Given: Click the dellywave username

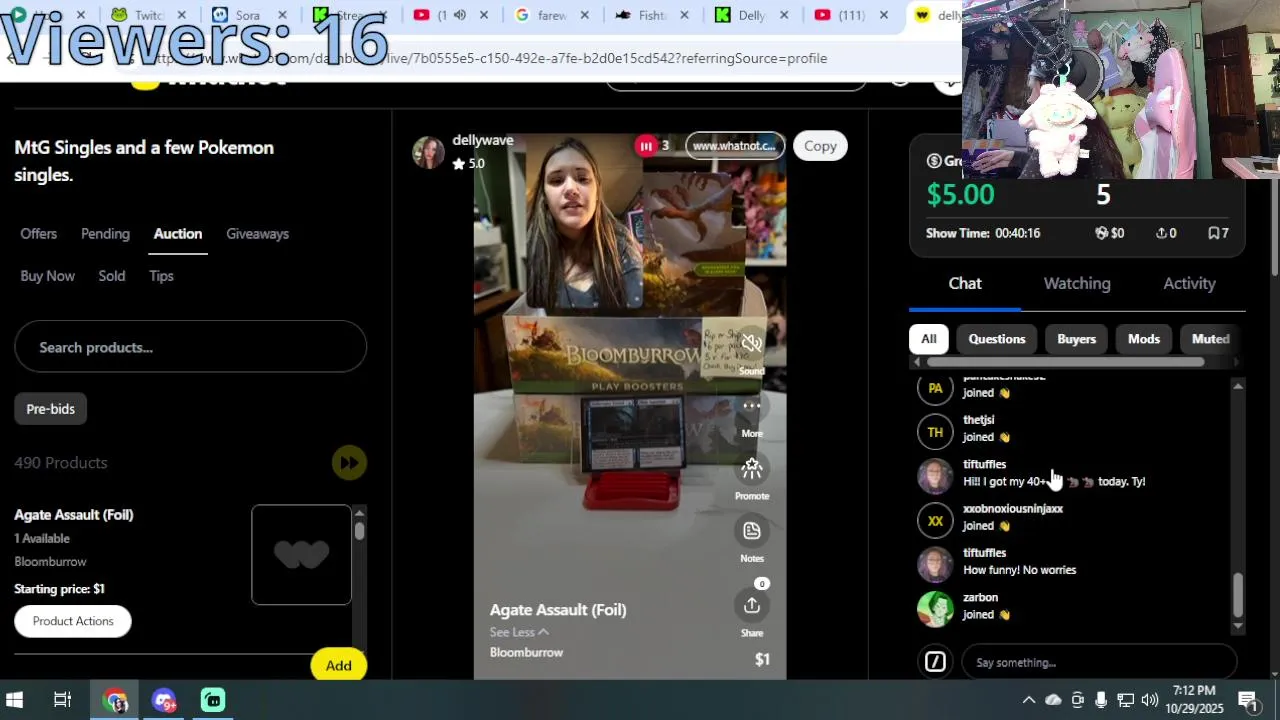Looking at the screenshot, I should (x=482, y=140).
